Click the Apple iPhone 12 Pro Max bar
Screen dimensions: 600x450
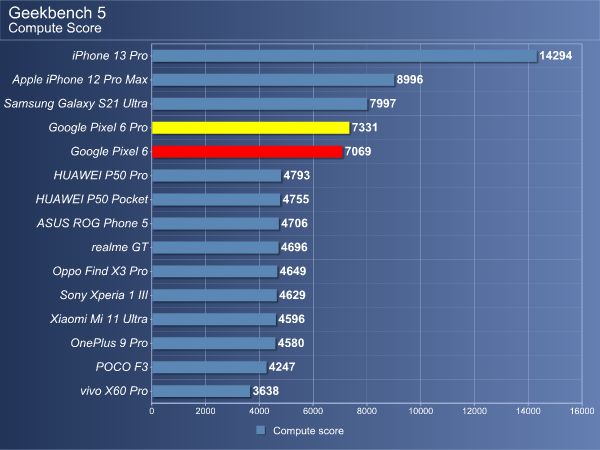pos(273,80)
